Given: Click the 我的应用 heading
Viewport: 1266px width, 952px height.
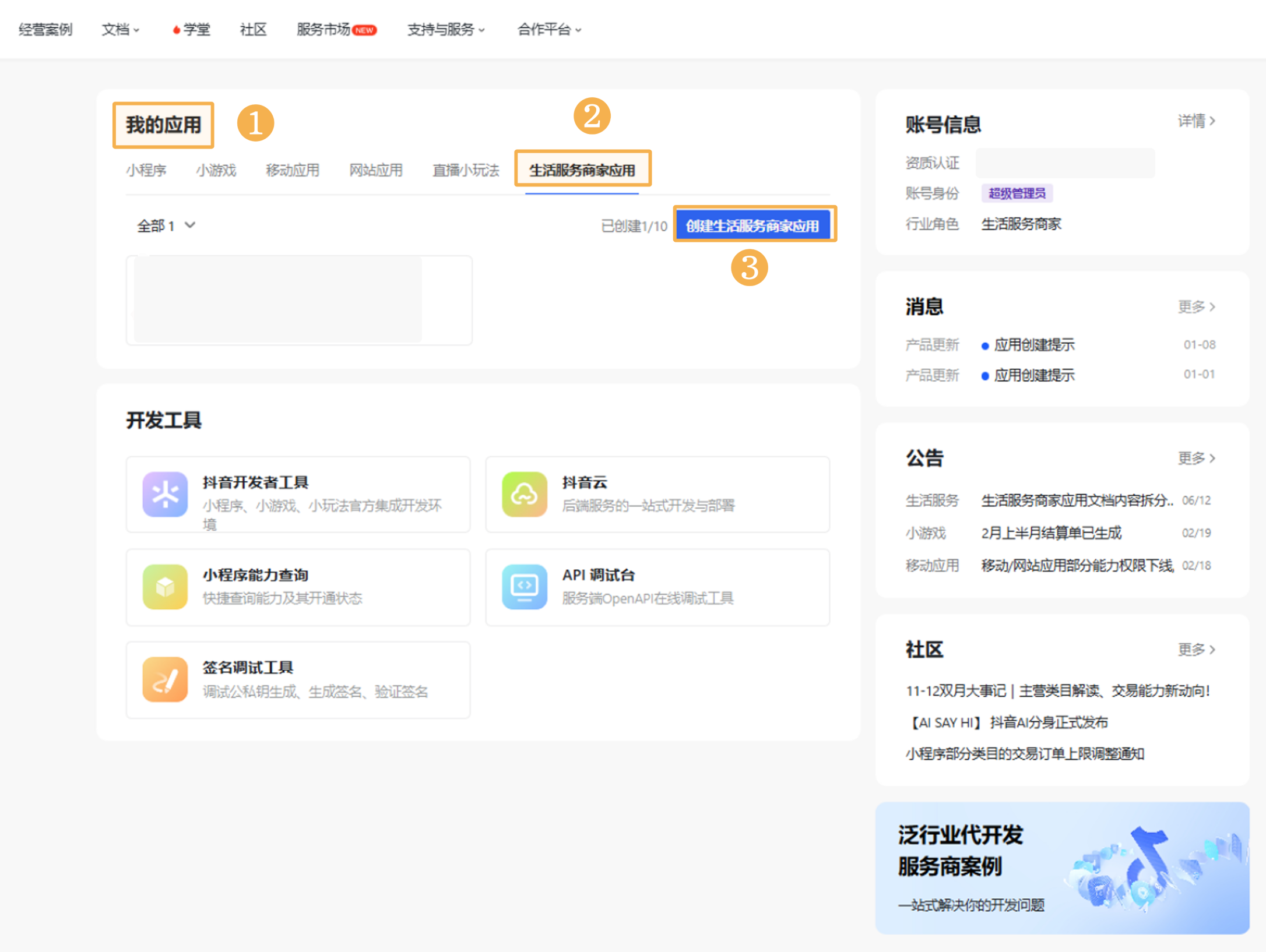Looking at the screenshot, I should (x=164, y=125).
